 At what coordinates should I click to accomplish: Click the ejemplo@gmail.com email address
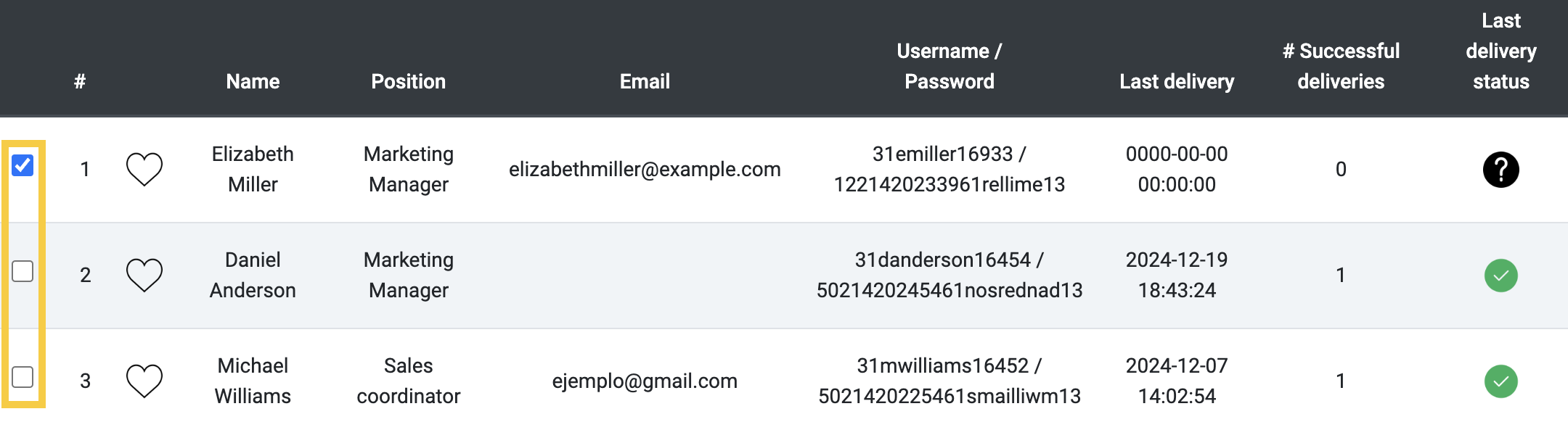645,381
